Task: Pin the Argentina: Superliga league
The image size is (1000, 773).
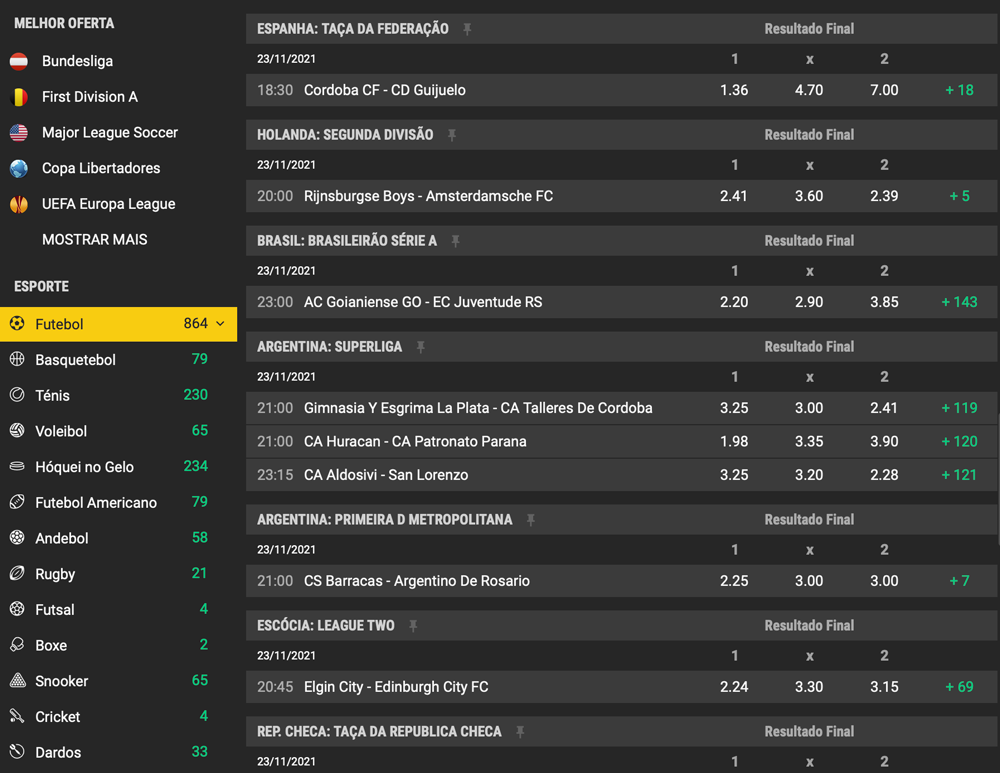Action: pos(421,347)
